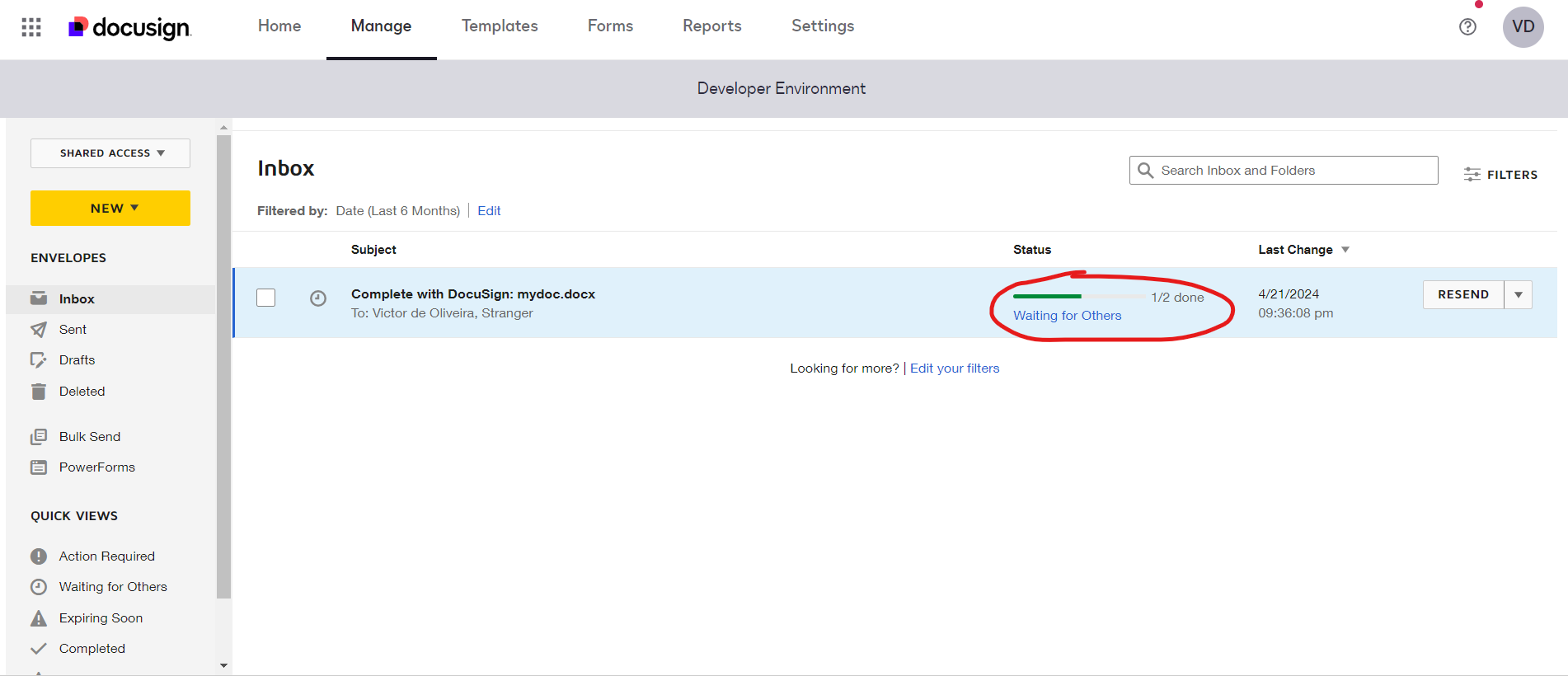Select the Manage tab
Image resolution: width=1568 pixels, height=676 pixels.
[381, 26]
